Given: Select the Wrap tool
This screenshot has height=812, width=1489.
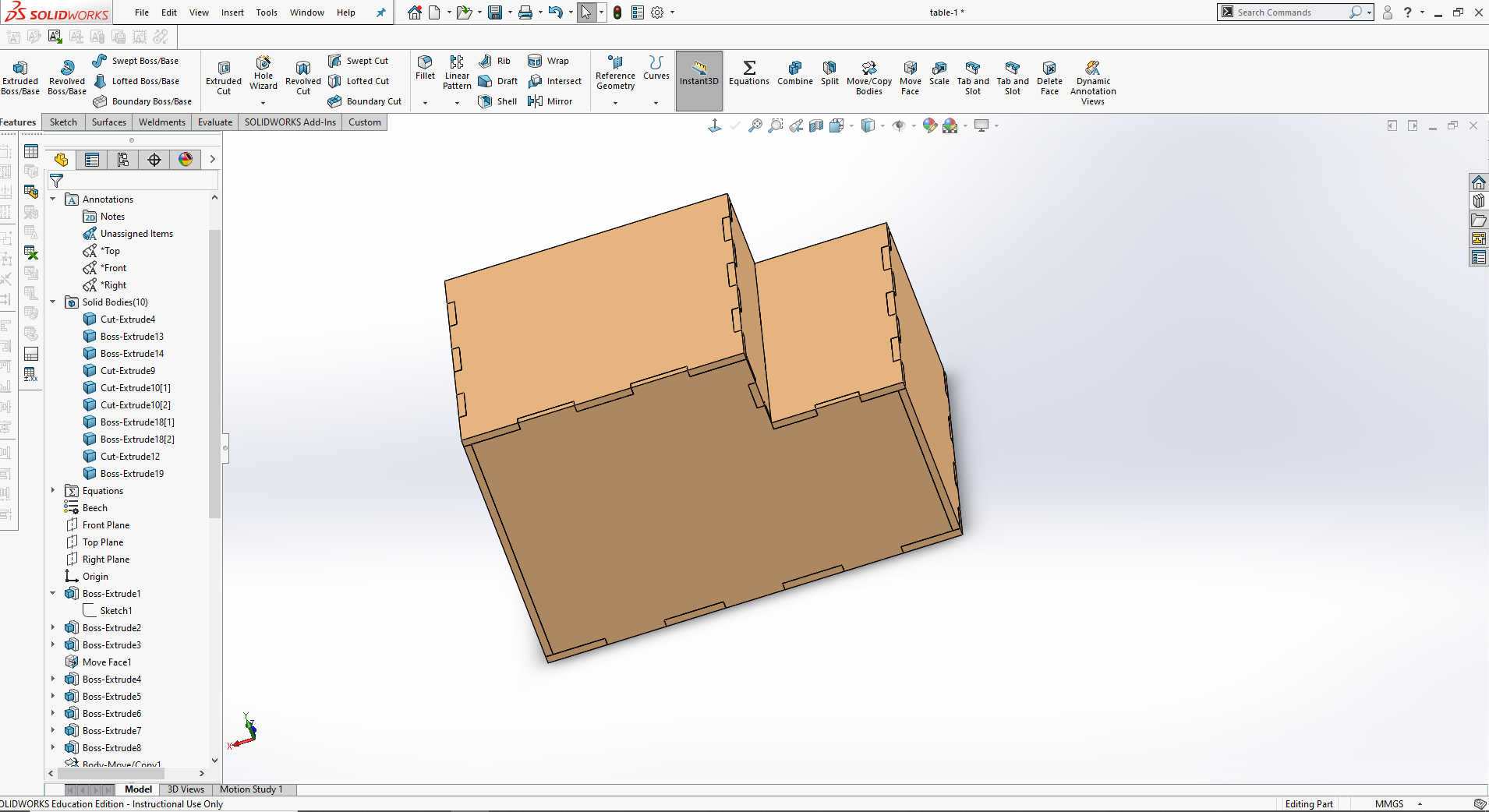Looking at the screenshot, I should (549, 61).
